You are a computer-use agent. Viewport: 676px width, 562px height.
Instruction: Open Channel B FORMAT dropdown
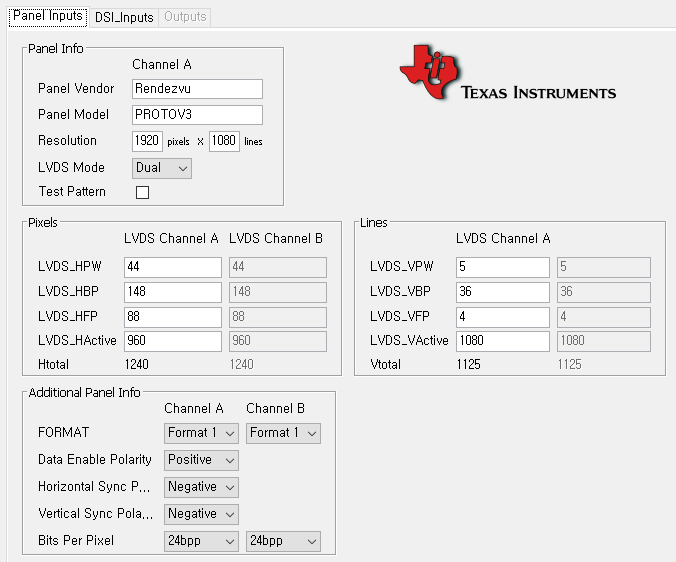(x=283, y=433)
